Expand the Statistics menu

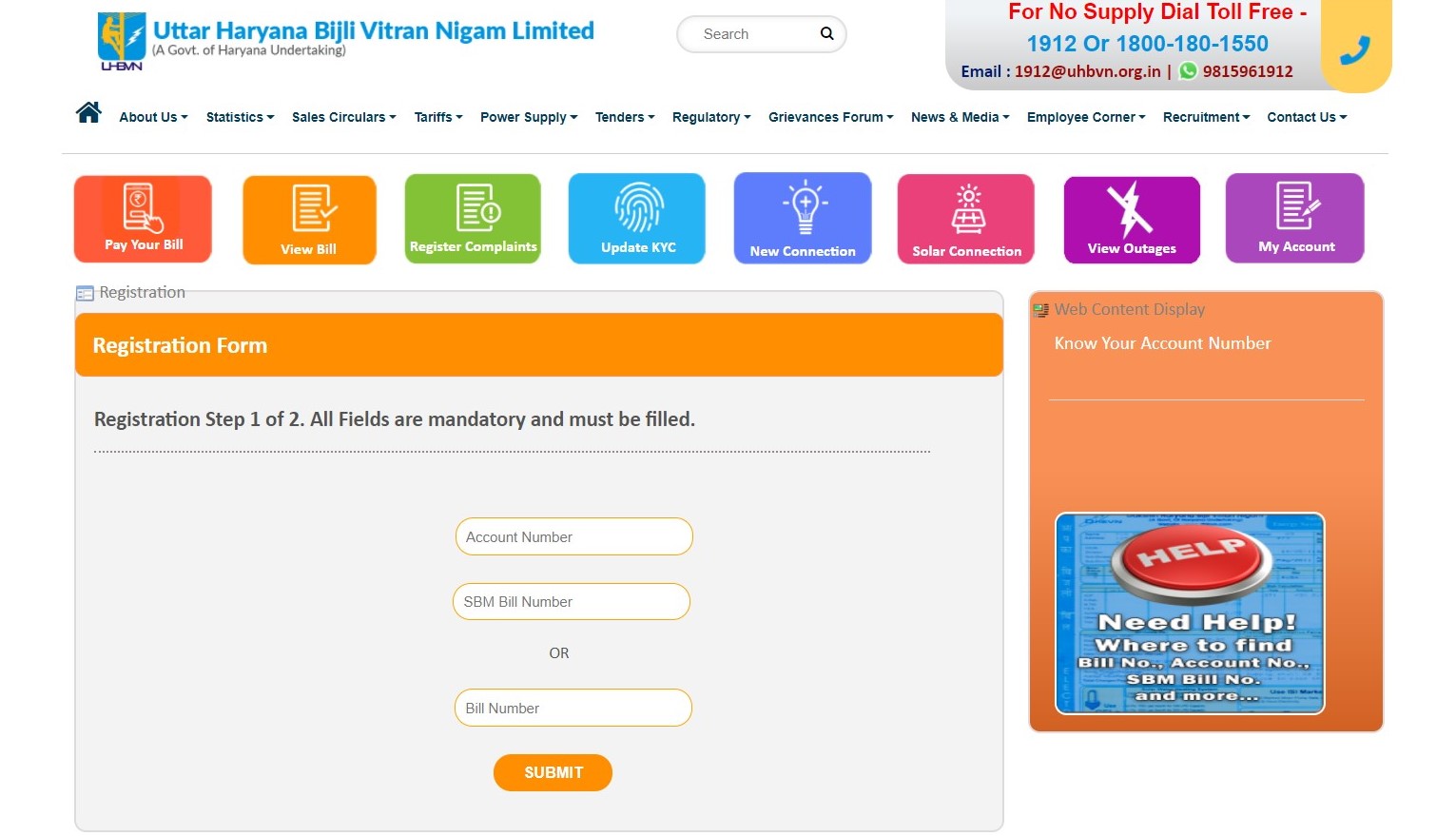coord(240,117)
